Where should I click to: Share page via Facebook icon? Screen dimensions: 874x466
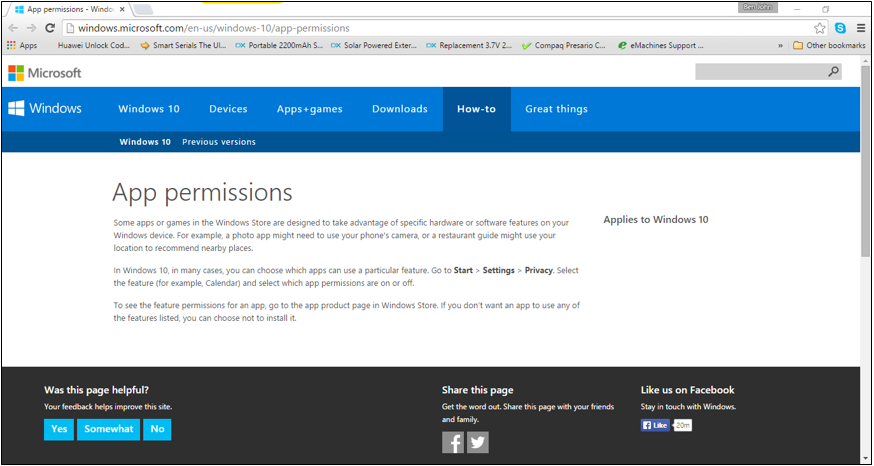tap(453, 442)
